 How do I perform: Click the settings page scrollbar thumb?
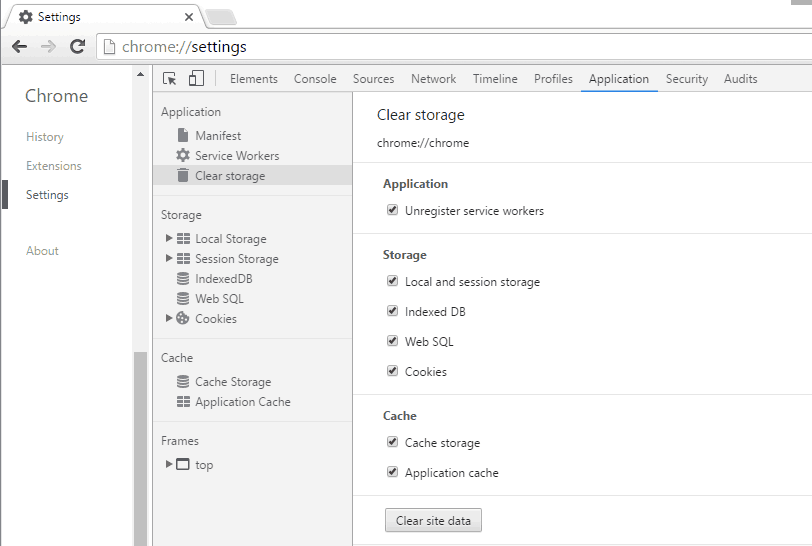pos(140,449)
